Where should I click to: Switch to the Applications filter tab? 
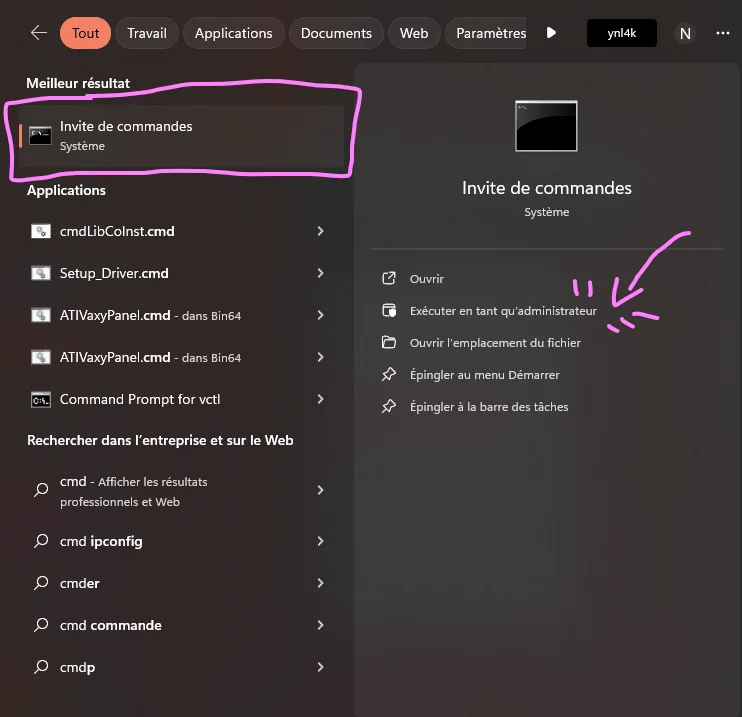234,33
